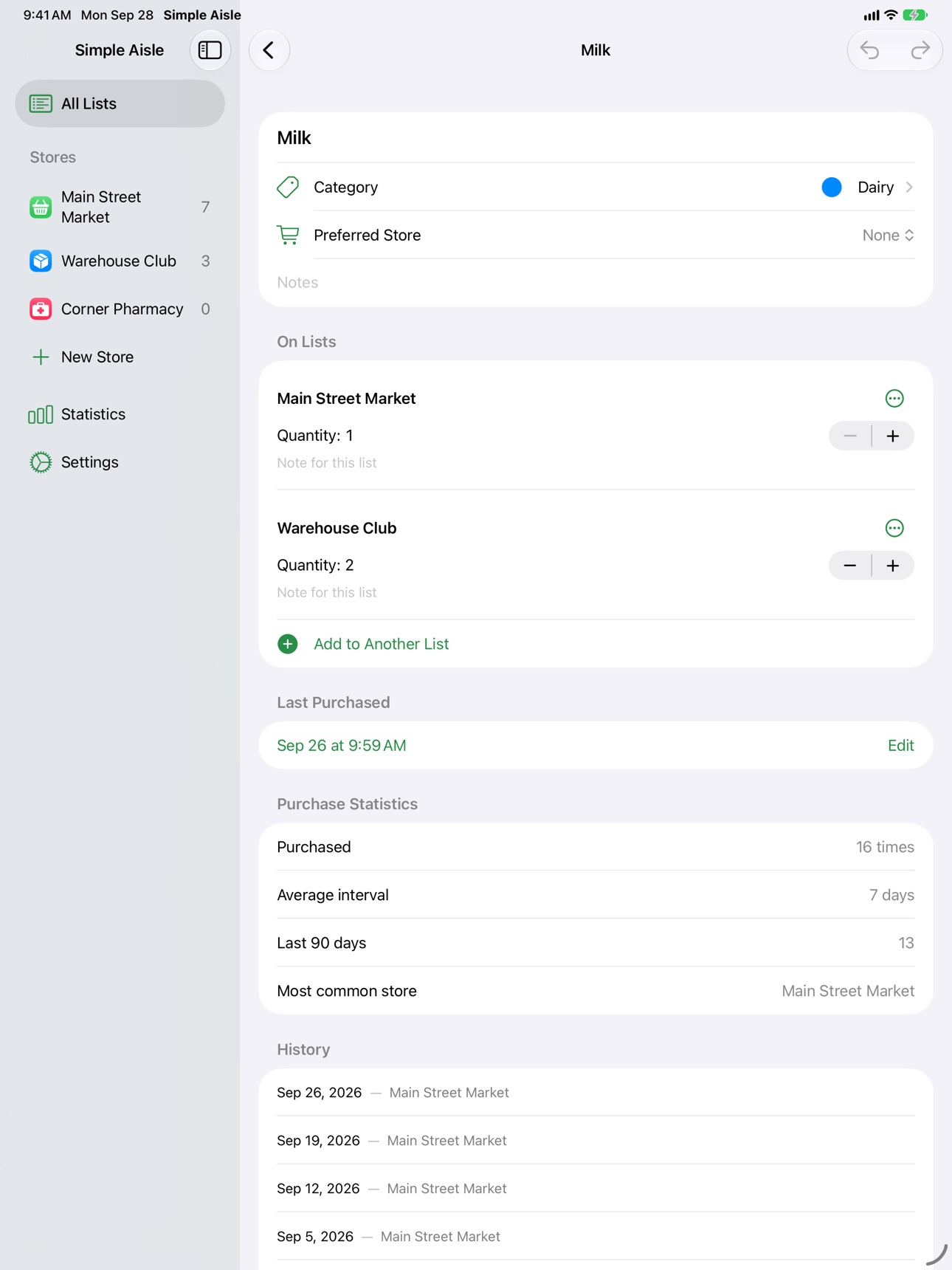The width and height of the screenshot is (952, 1270).
Task: Select Warehouse Club store in sidebar
Action: (120, 261)
